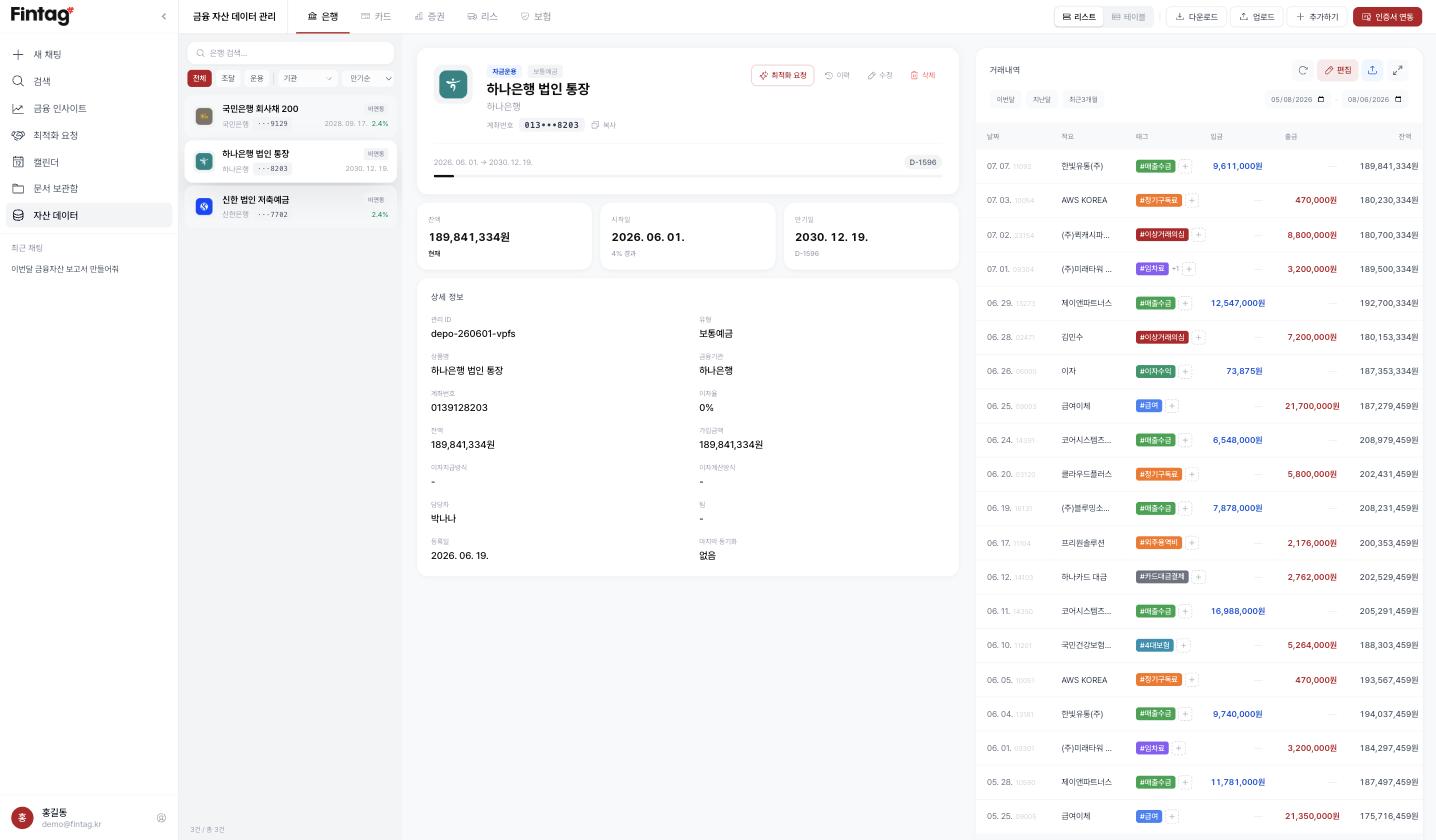
Task: Add a tag to the 김민수 row
Action: (x=1198, y=337)
